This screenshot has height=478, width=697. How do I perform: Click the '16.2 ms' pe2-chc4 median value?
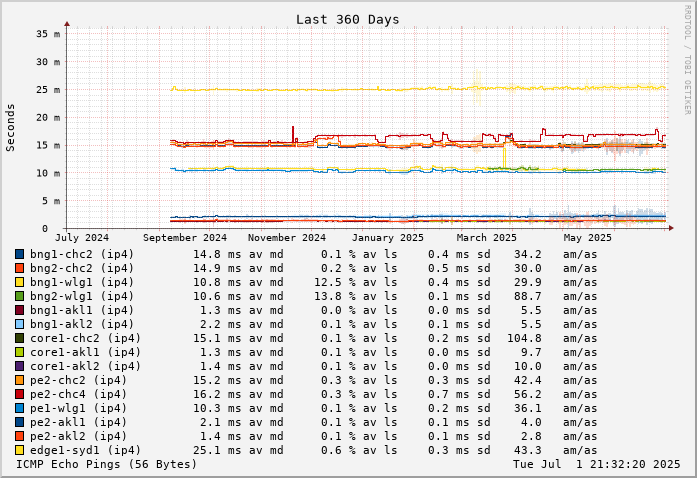217,394
